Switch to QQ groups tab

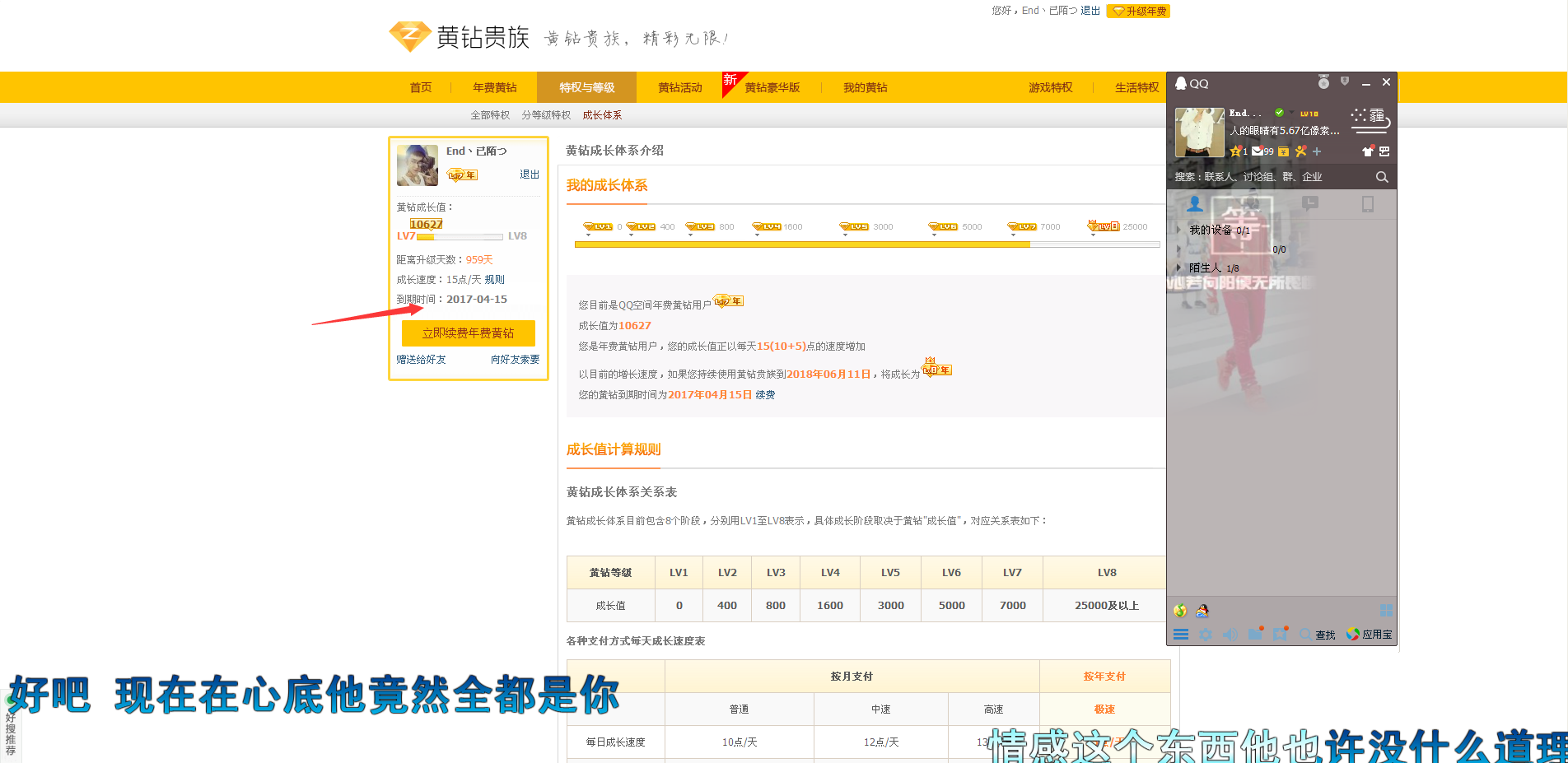[x=1253, y=203]
